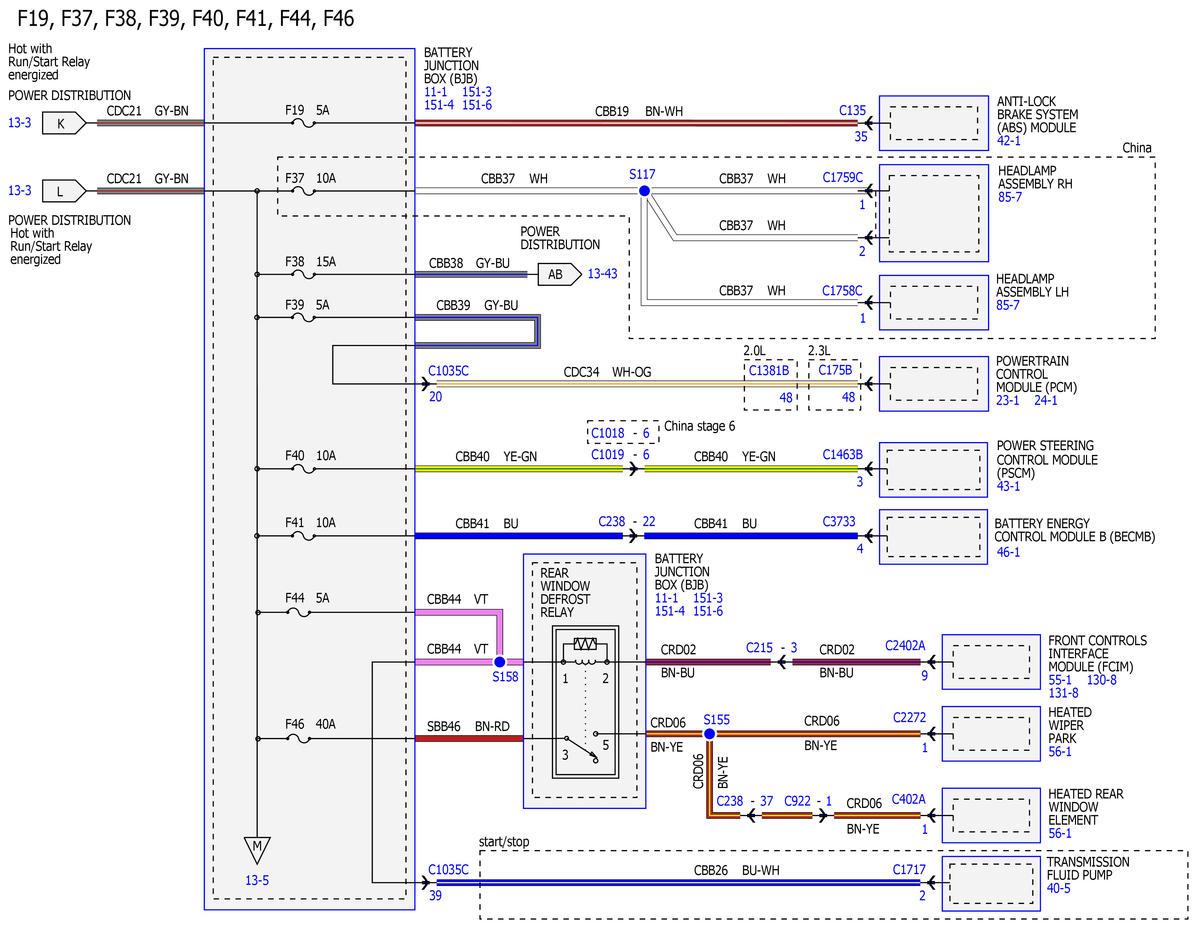Click the M ground triangle symbol
This screenshot has height=927, width=1199.
tap(257, 849)
